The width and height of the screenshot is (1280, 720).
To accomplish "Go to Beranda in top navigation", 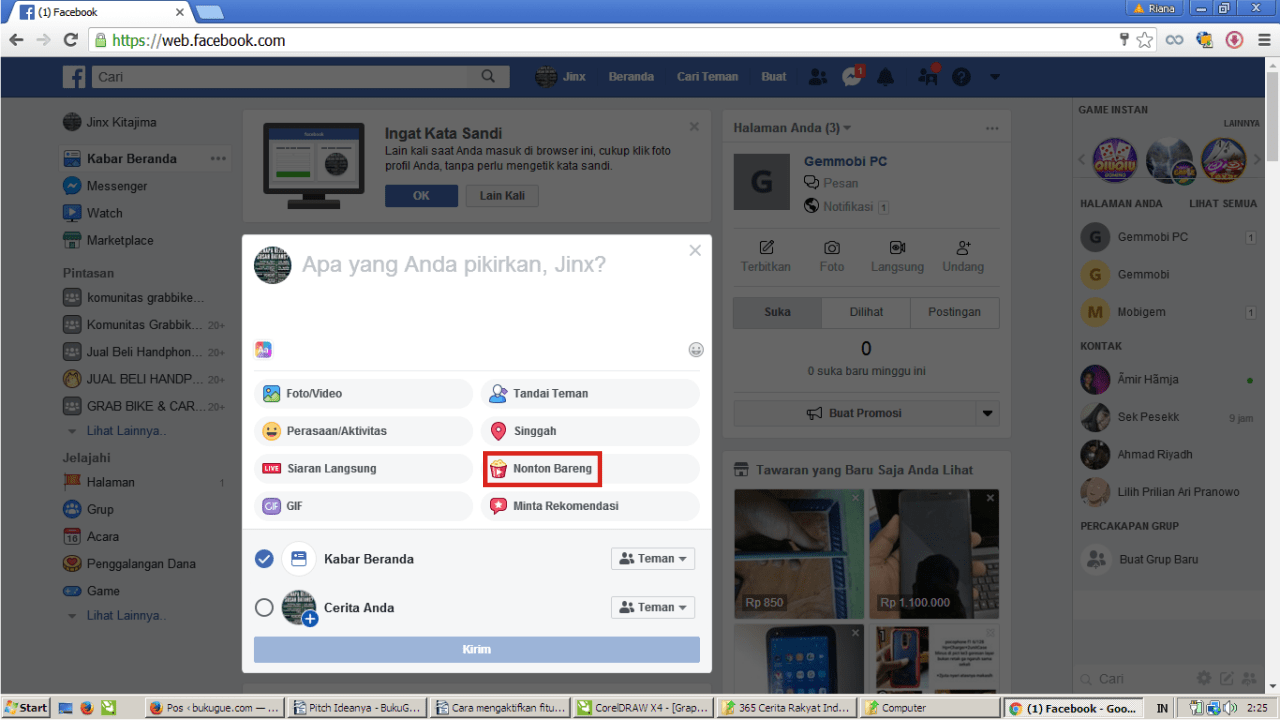I will click(x=631, y=77).
